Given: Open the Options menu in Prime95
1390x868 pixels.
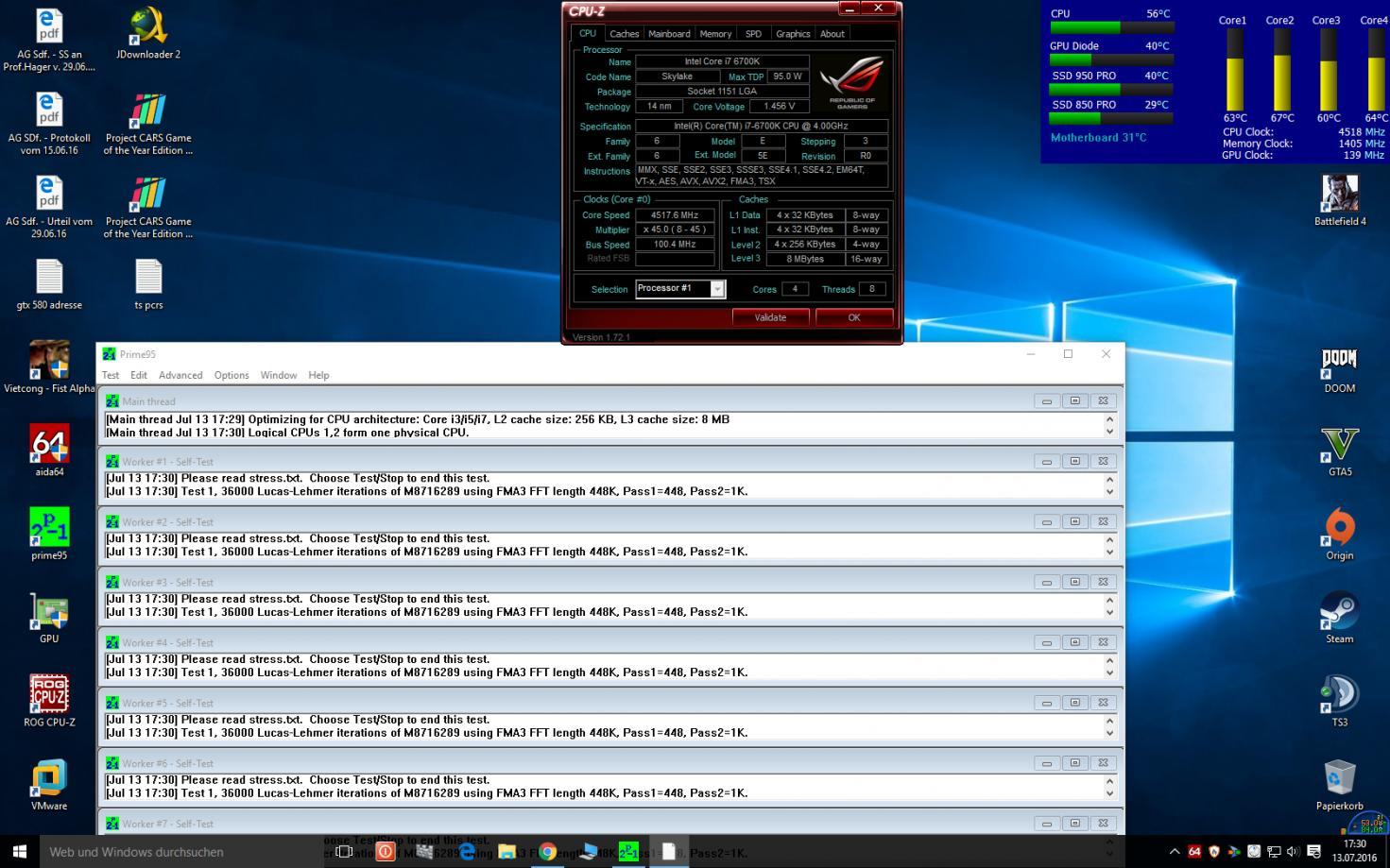Looking at the screenshot, I should [232, 375].
